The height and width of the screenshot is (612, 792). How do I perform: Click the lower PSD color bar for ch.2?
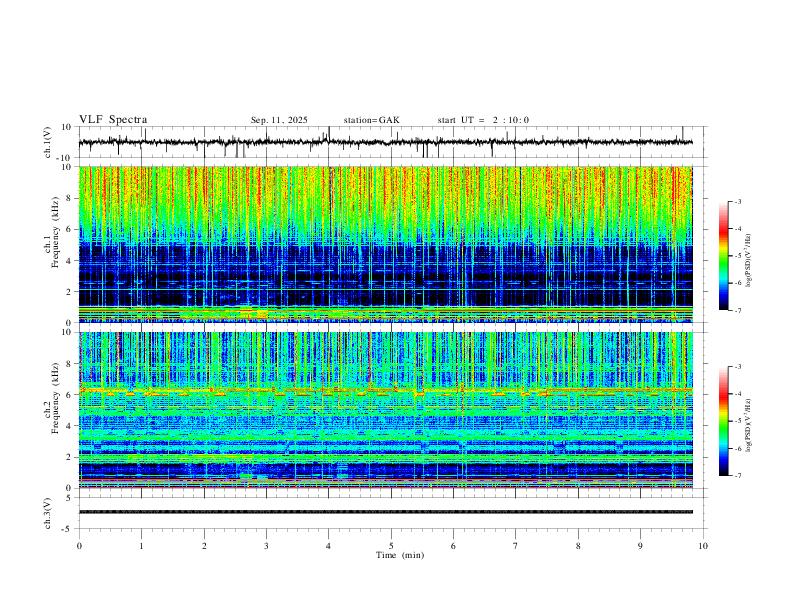723,421
